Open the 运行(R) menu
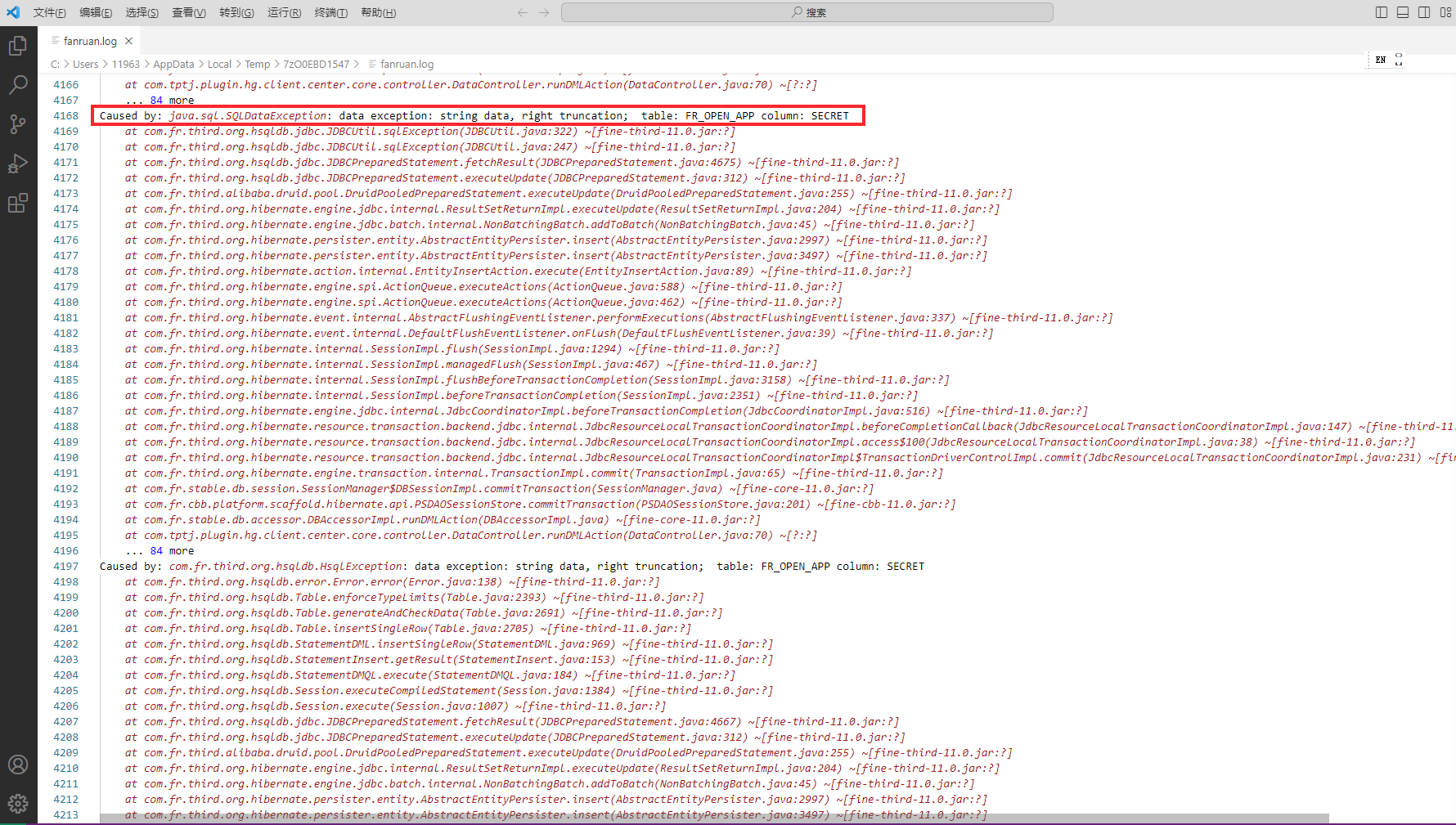This screenshot has height=825, width=1456. pos(284,12)
